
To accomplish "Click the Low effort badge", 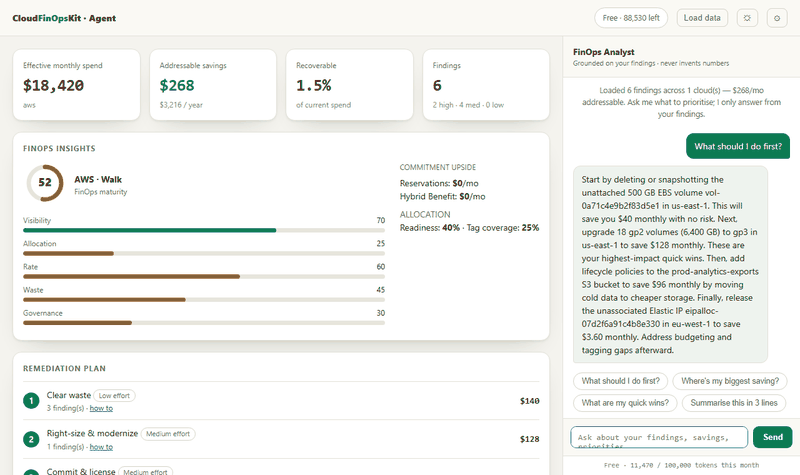I will point(114,395).
